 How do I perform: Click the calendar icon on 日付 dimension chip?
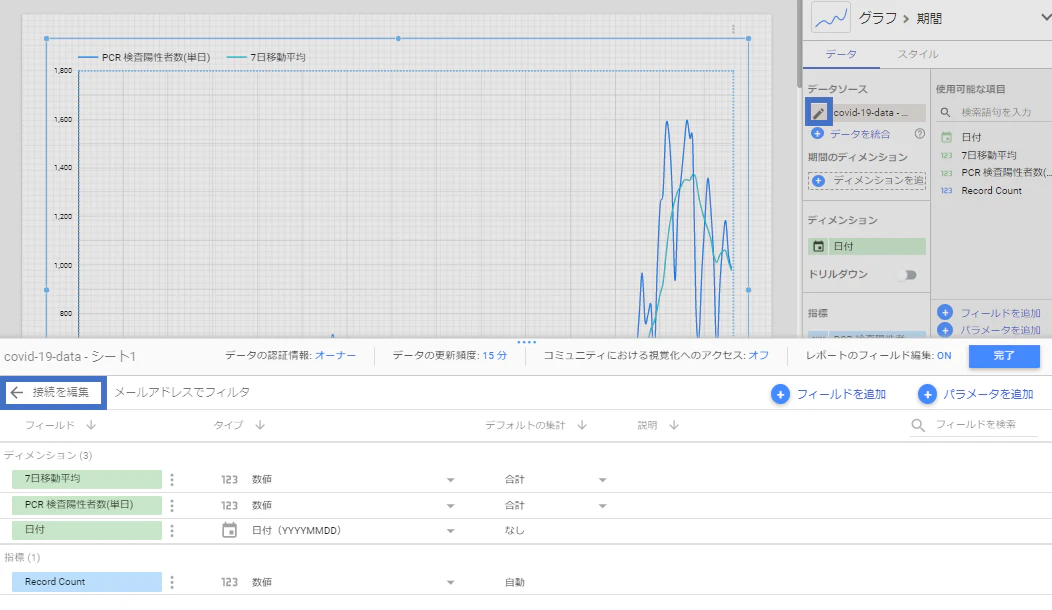point(819,246)
